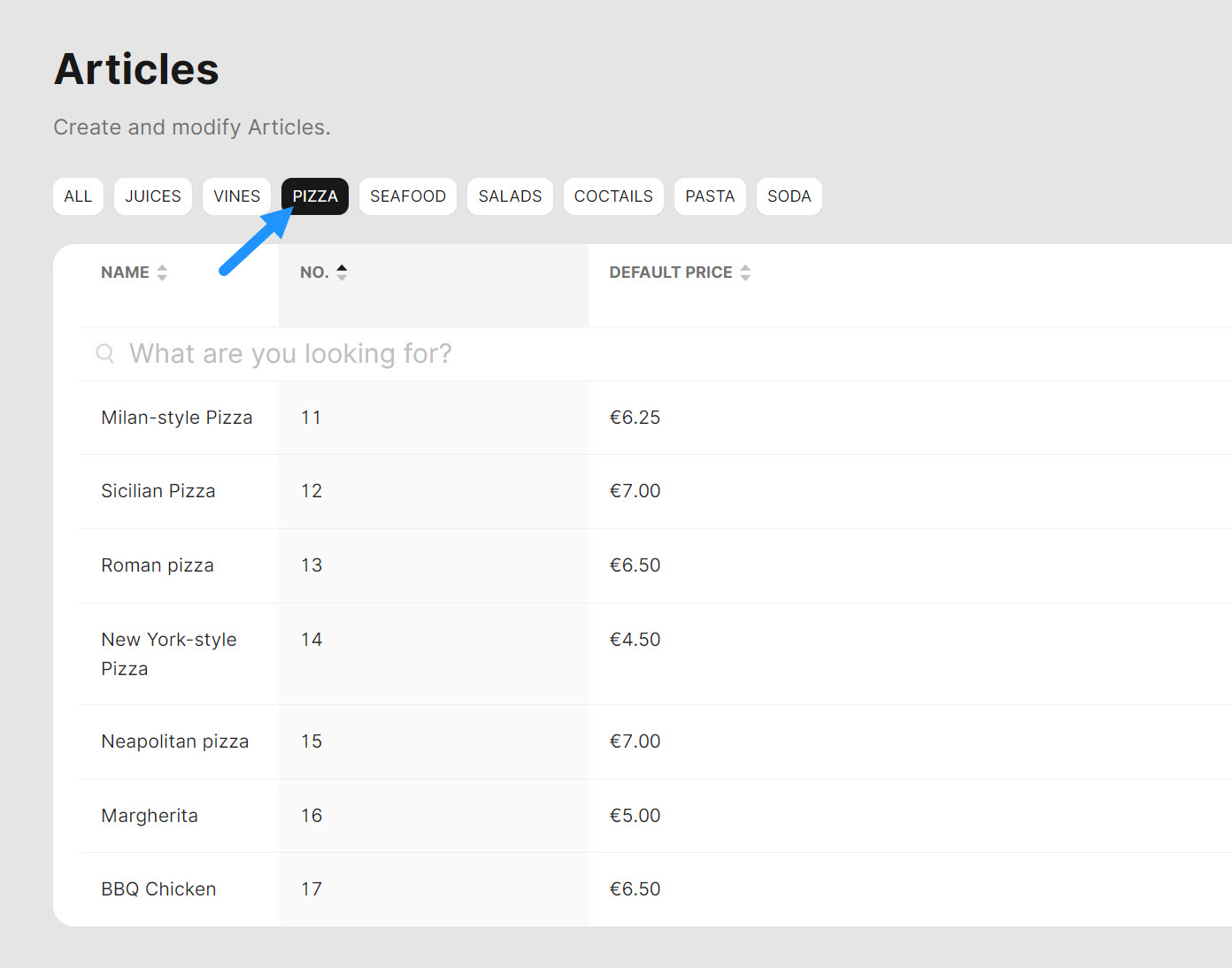1232x968 pixels.
Task: Open the VINES category tab
Action: (x=236, y=196)
